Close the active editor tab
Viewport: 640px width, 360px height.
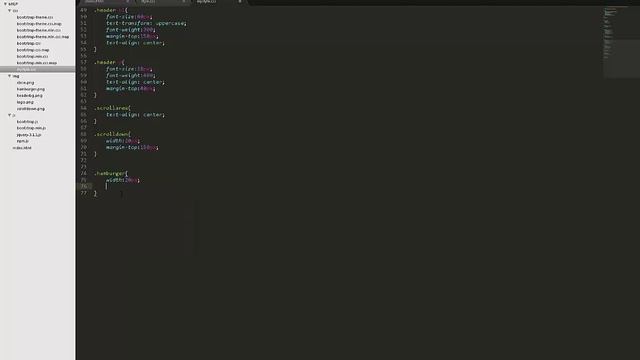coord(240,2)
